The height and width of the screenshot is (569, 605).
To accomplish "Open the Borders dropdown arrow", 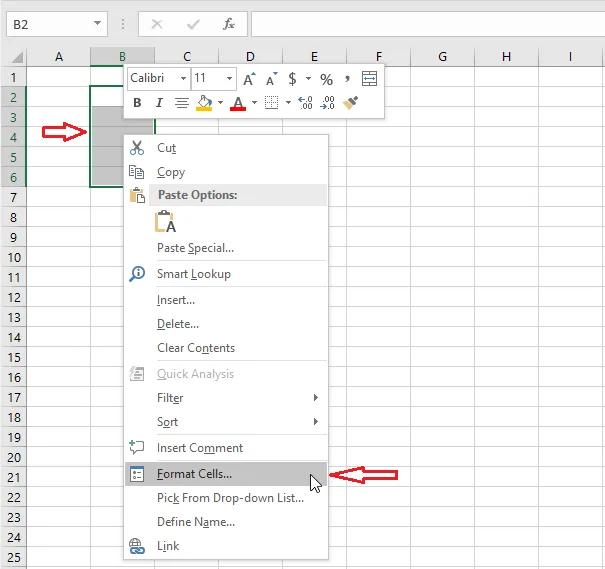I will click(x=288, y=103).
